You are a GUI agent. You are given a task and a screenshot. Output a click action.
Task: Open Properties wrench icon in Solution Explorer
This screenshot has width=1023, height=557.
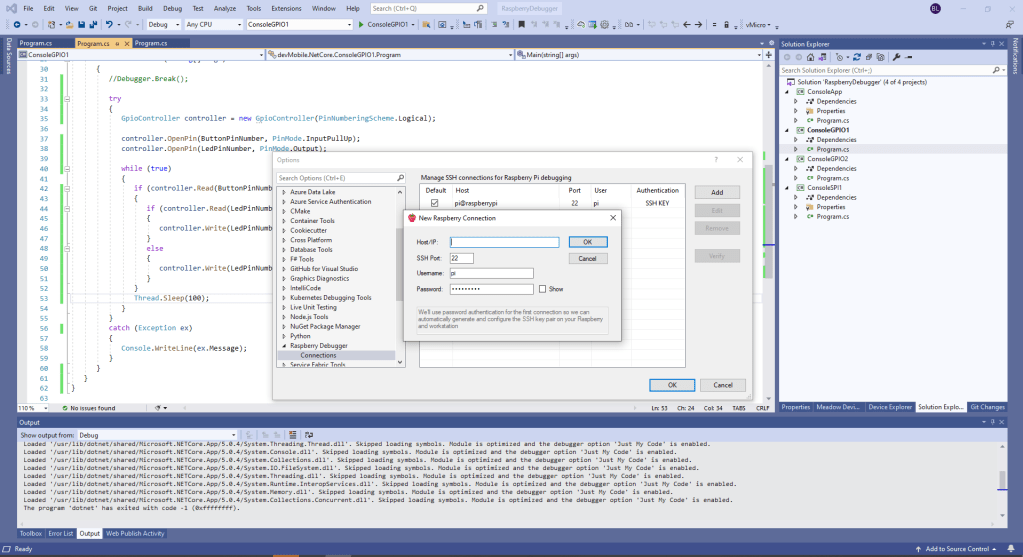click(896, 57)
